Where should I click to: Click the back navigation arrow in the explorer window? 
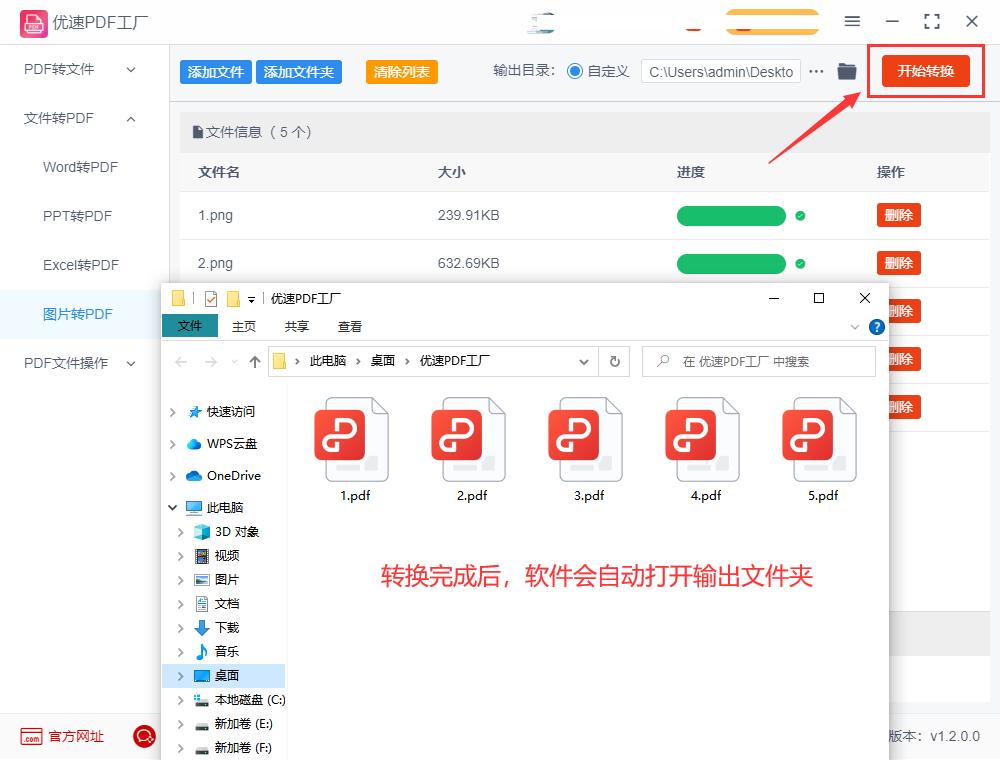point(179,361)
